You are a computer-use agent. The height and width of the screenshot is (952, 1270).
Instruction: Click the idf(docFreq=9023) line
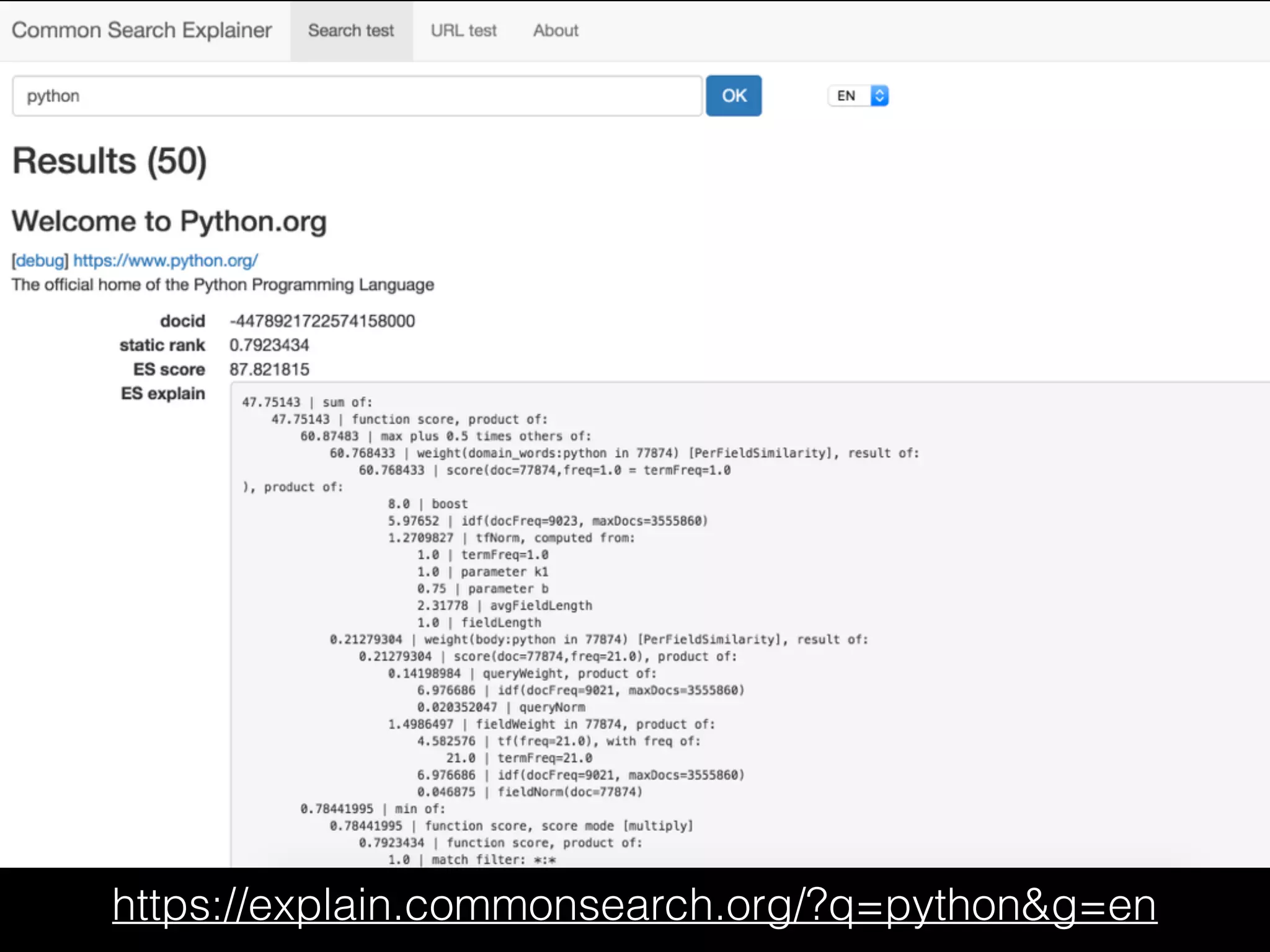(x=548, y=521)
